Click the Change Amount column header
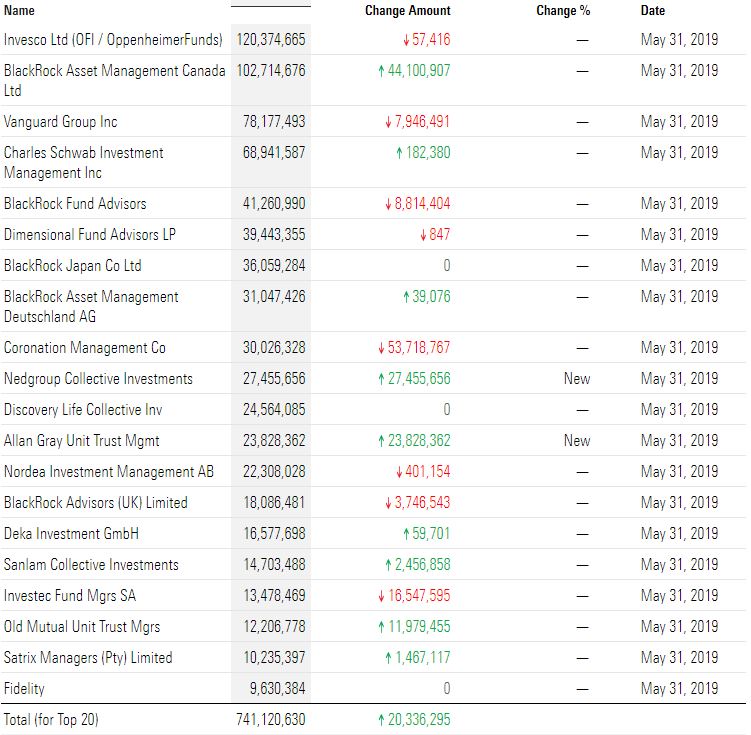Viewport: 751px width, 735px height. (408, 11)
